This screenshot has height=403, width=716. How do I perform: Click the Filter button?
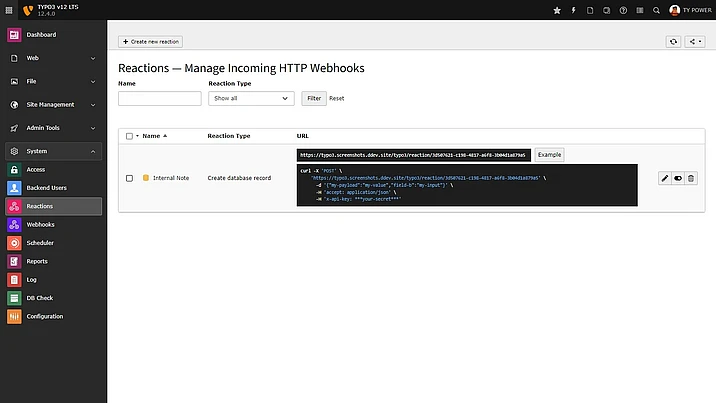coord(313,98)
